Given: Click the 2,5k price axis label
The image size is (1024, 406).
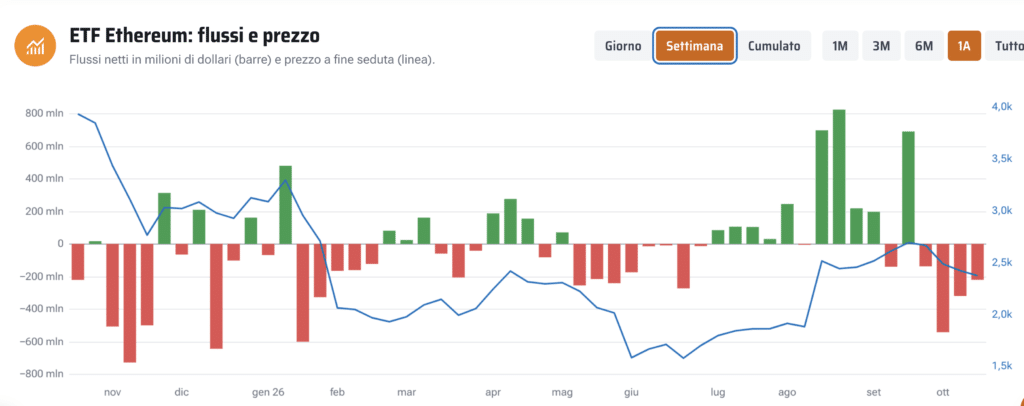Looking at the screenshot, I should 1001,262.
